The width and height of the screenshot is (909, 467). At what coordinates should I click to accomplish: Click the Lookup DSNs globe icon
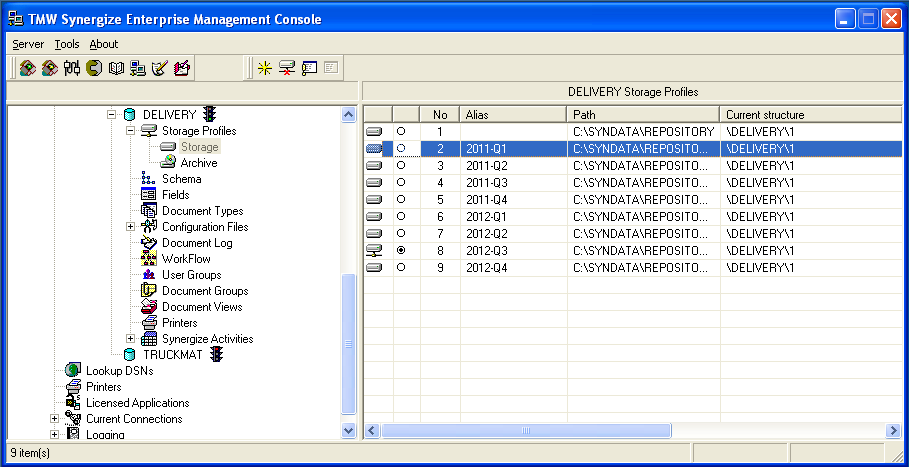coord(73,371)
